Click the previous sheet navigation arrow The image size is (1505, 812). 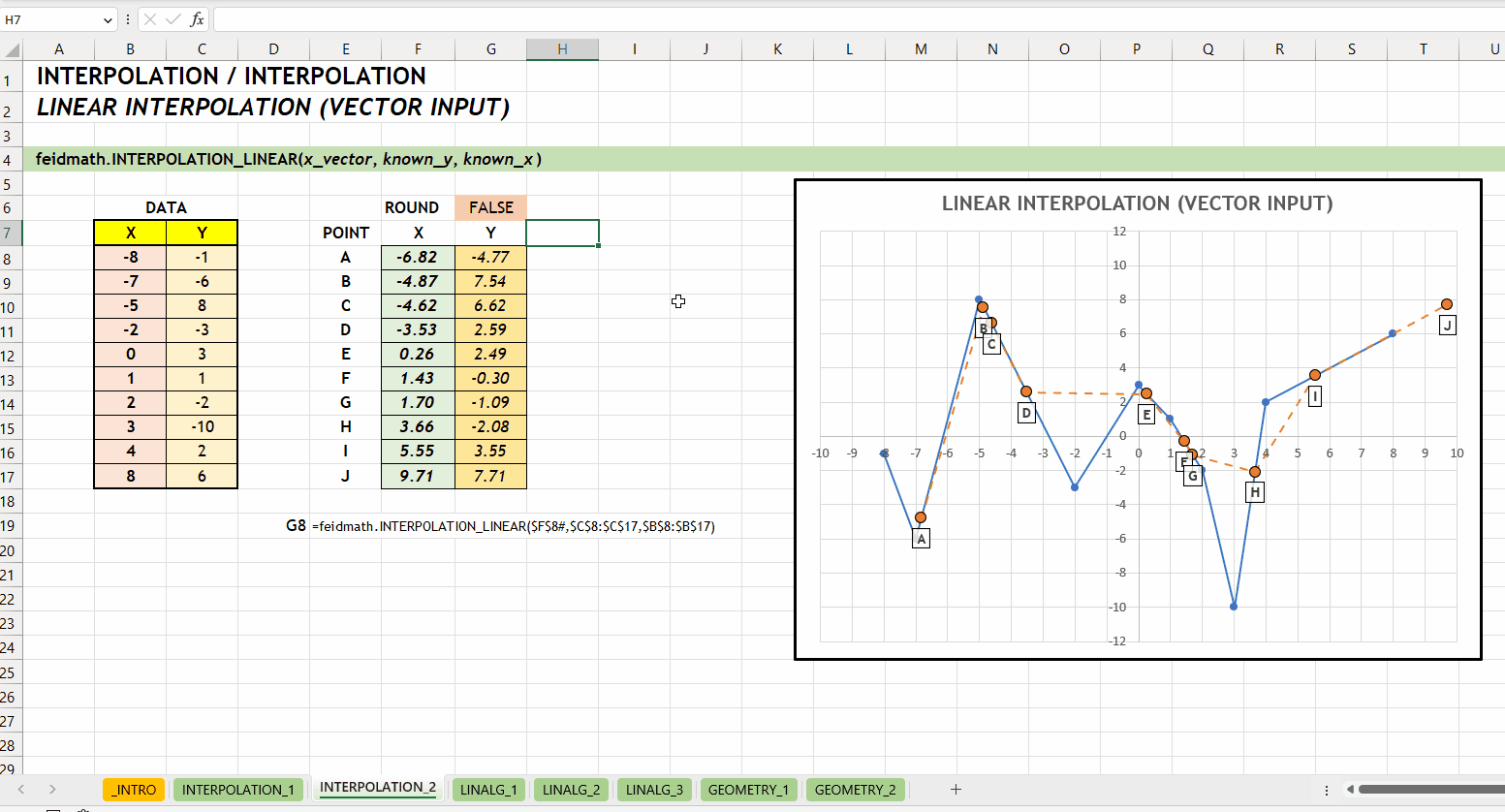pos(21,790)
